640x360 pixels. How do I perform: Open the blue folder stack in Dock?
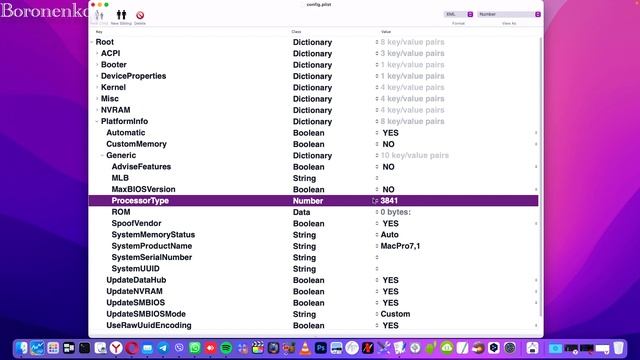555,348
